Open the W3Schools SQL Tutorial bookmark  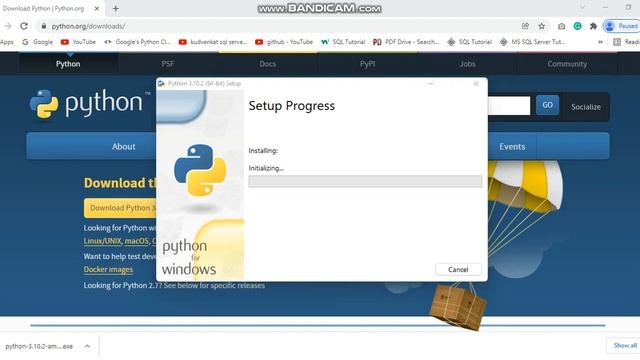tap(343, 42)
